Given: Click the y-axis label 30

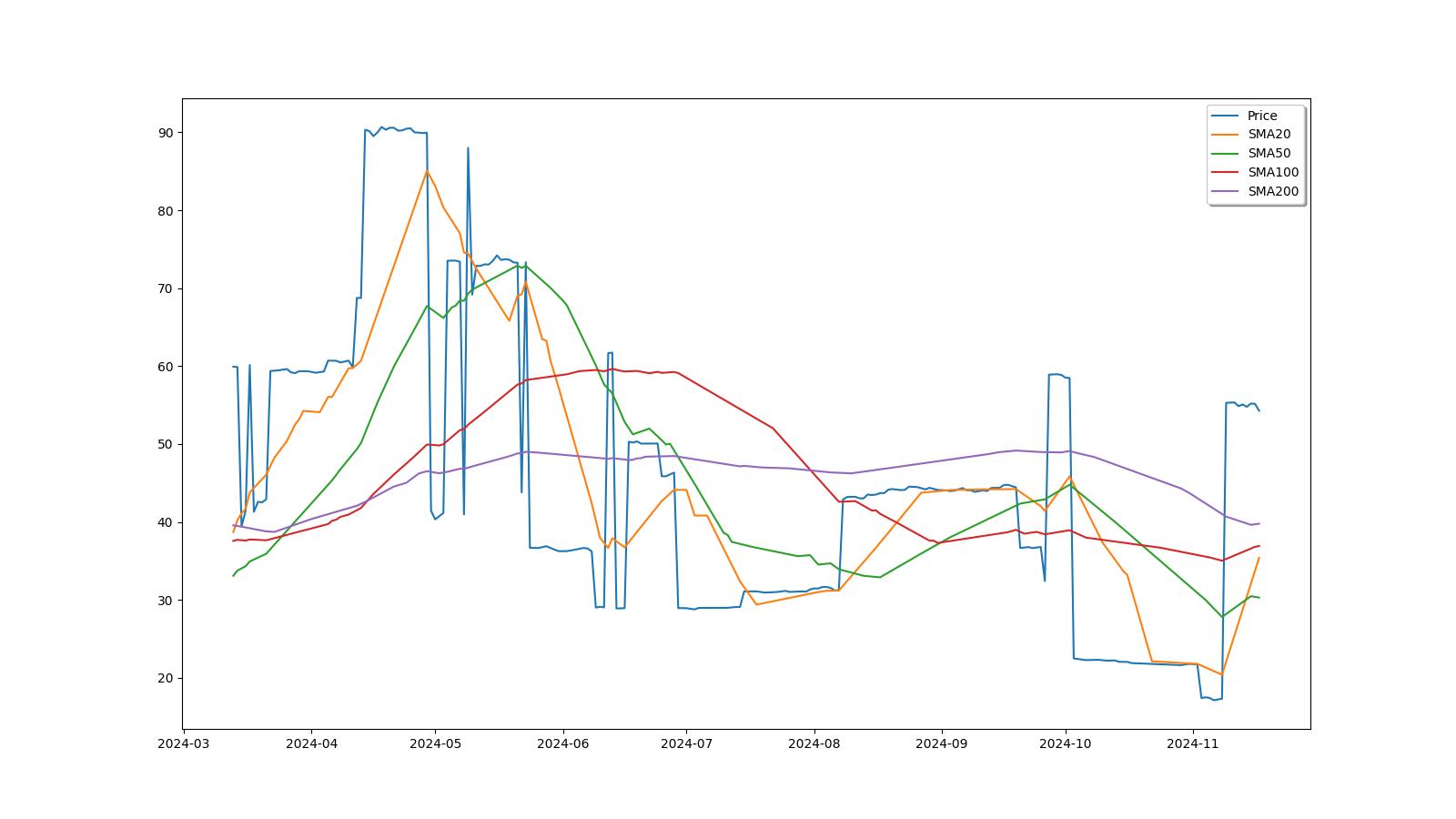Looking at the screenshot, I should 166,601.
